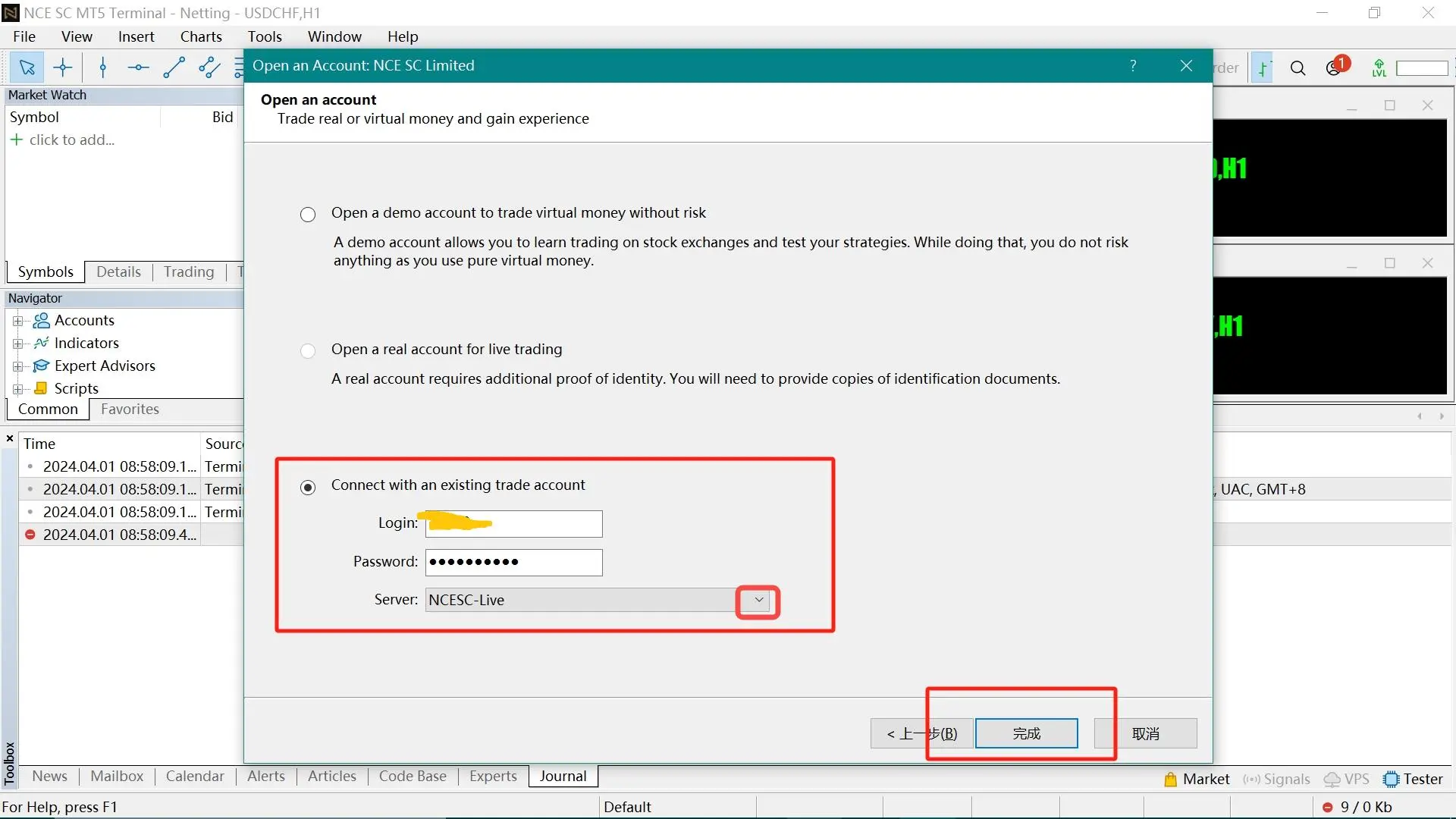Switch to the Code Base tab

pyautogui.click(x=413, y=777)
